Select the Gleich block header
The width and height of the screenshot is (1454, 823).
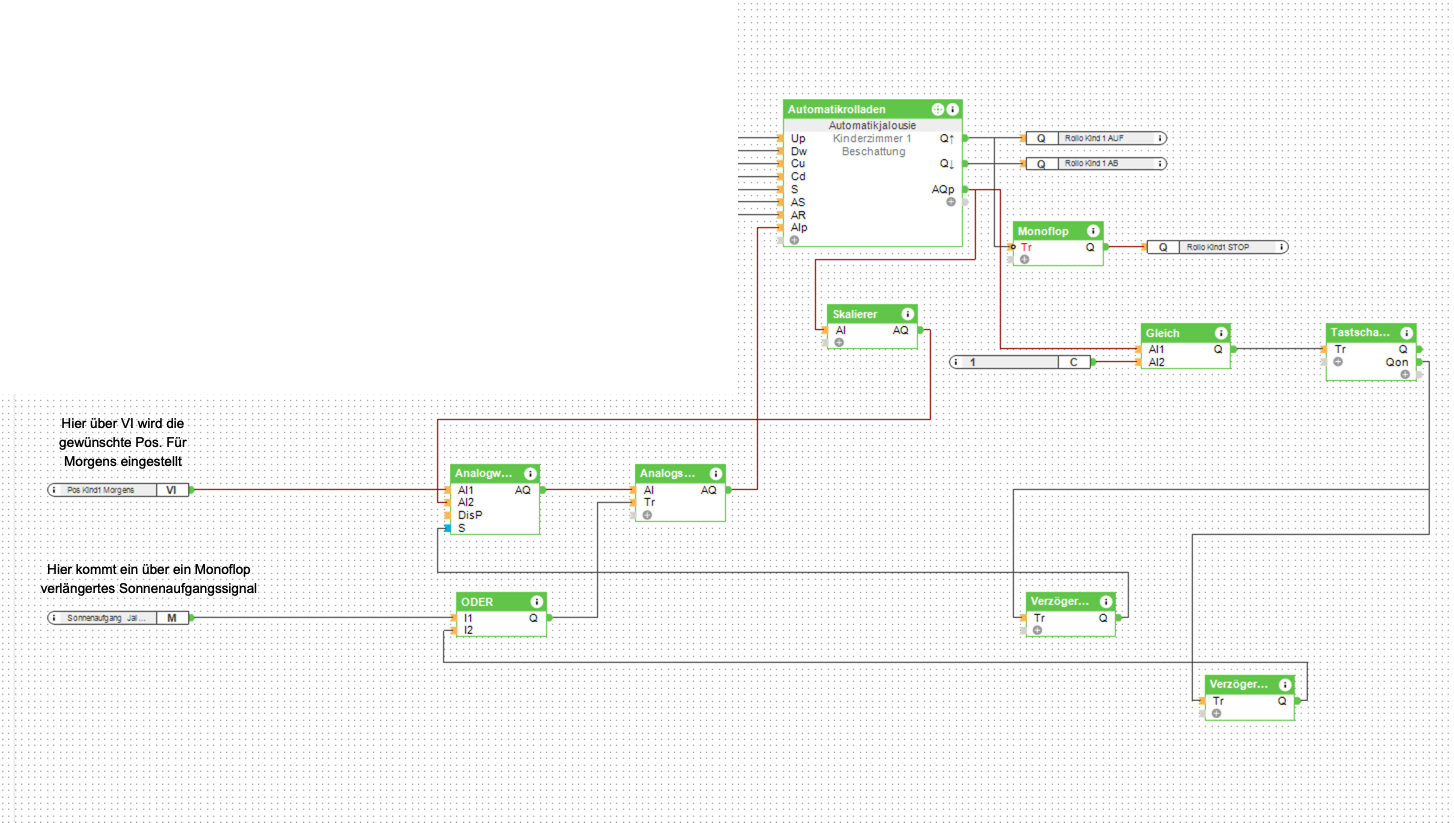tap(1185, 333)
